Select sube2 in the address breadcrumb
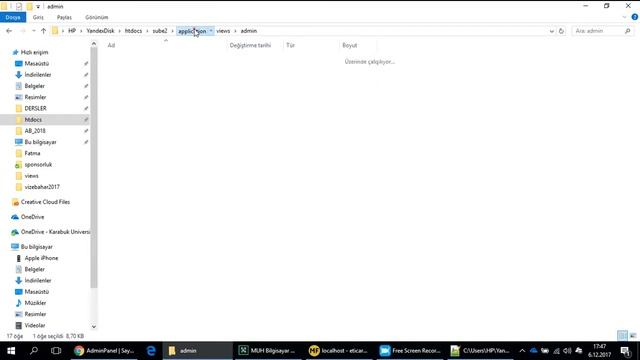Image resolution: width=640 pixels, height=360 pixels. (160, 31)
